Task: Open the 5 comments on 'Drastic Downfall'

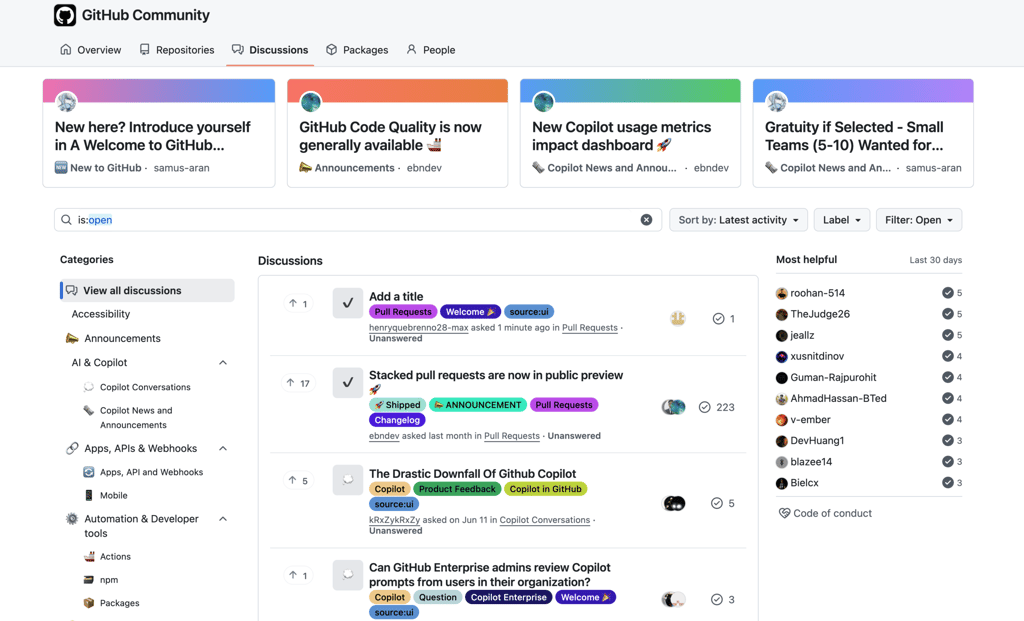Action: (723, 503)
